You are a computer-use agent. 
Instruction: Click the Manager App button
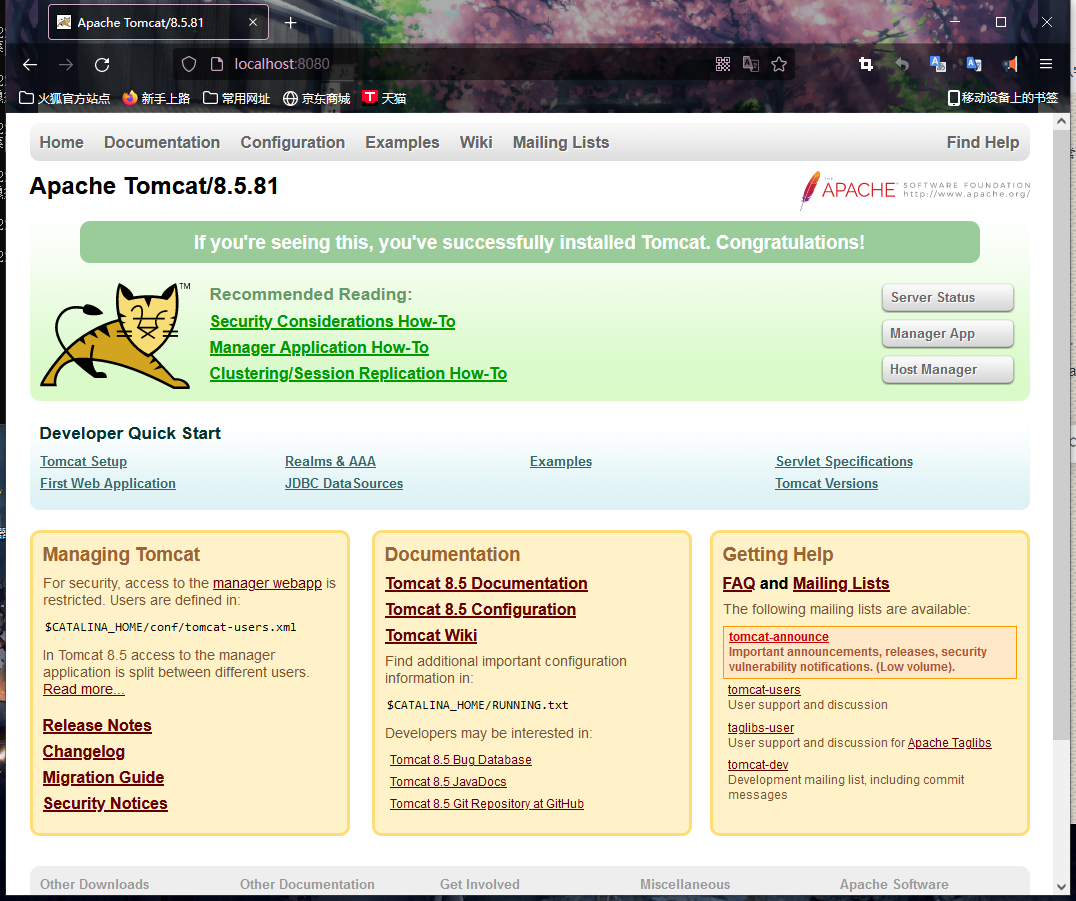click(x=947, y=334)
